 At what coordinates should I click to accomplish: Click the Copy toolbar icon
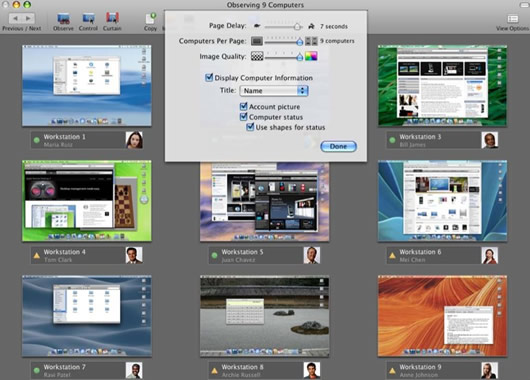(x=151, y=18)
